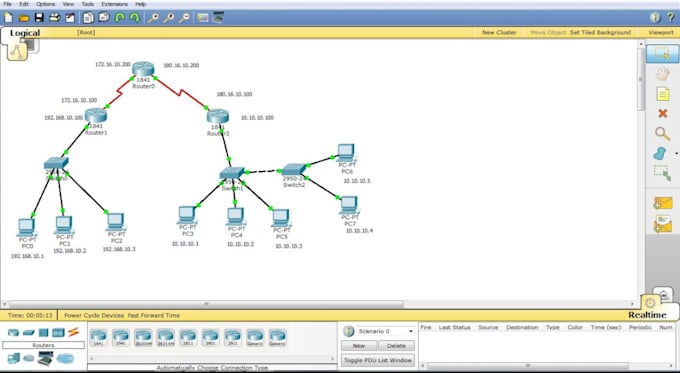680x373 pixels.
Task: Select the Custom Made Devices icon
Action: (46, 358)
